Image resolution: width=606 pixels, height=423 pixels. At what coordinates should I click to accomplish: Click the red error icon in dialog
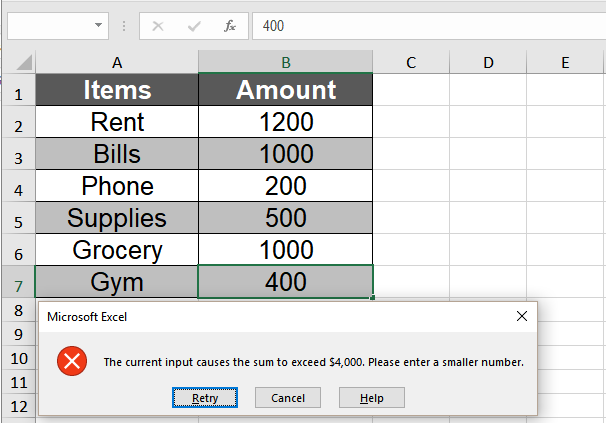tap(72, 362)
